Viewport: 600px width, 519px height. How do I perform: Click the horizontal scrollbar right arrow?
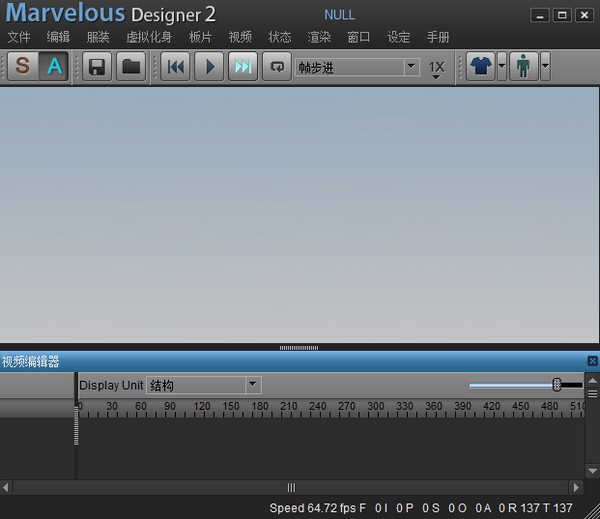click(576, 488)
